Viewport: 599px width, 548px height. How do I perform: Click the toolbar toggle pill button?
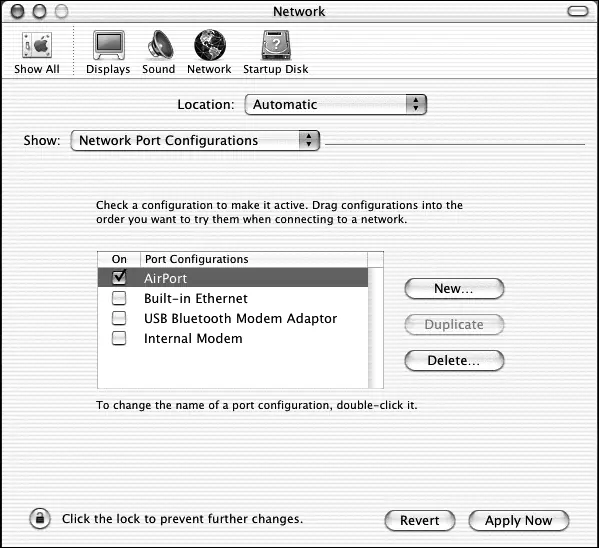click(x=578, y=11)
